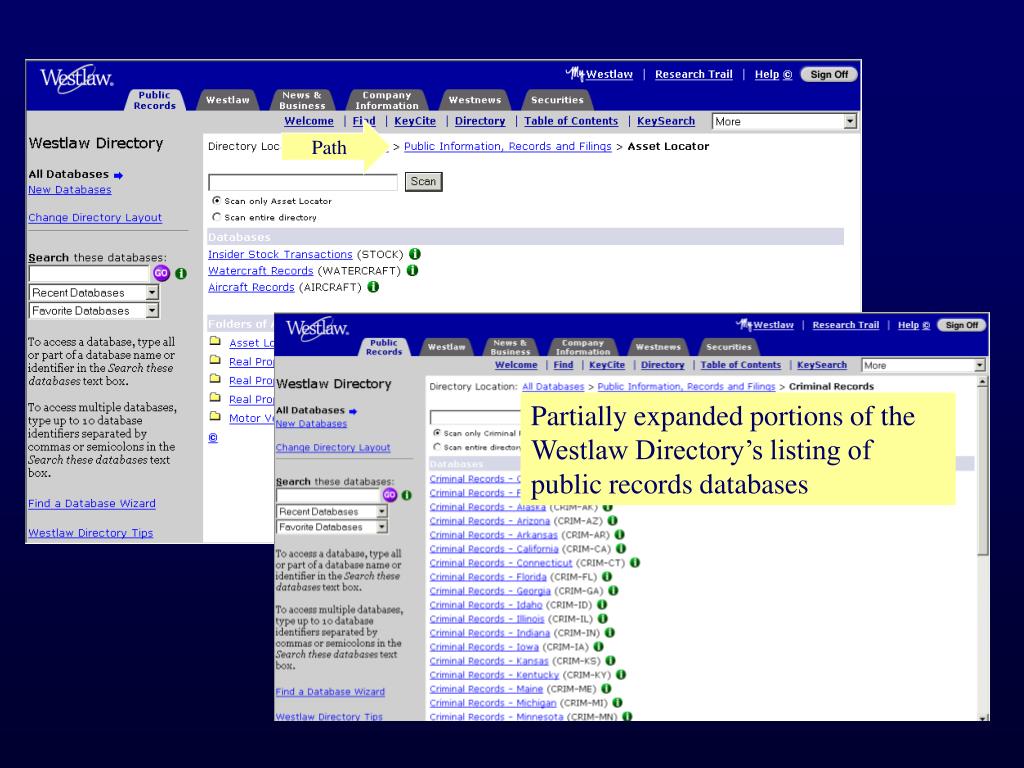The image size is (1024, 768).
Task: Open Research Trail link in back window
Action: (x=694, y=74)
